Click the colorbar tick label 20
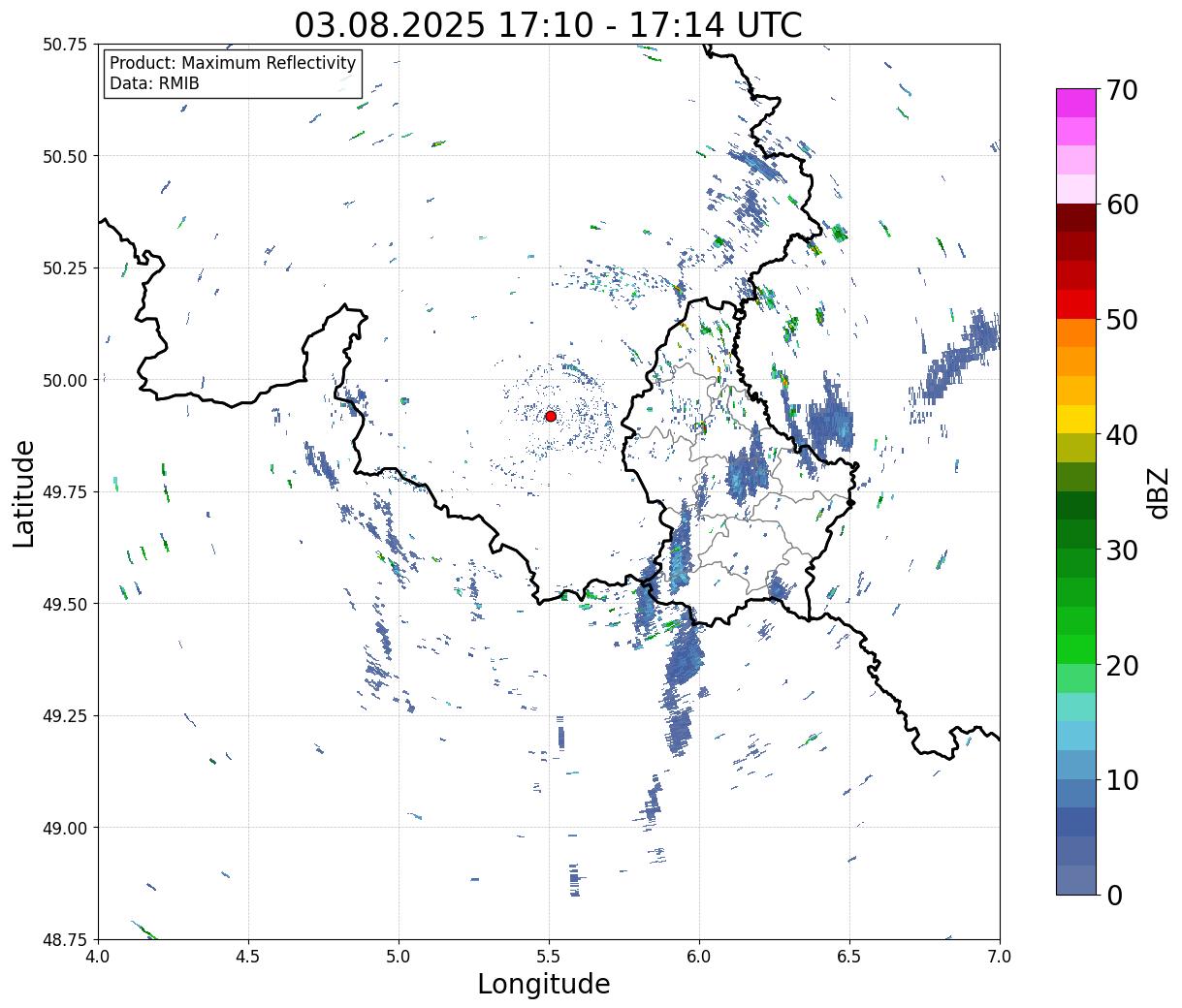This screenshot has height=1008, width=1182. point(1121,666)
